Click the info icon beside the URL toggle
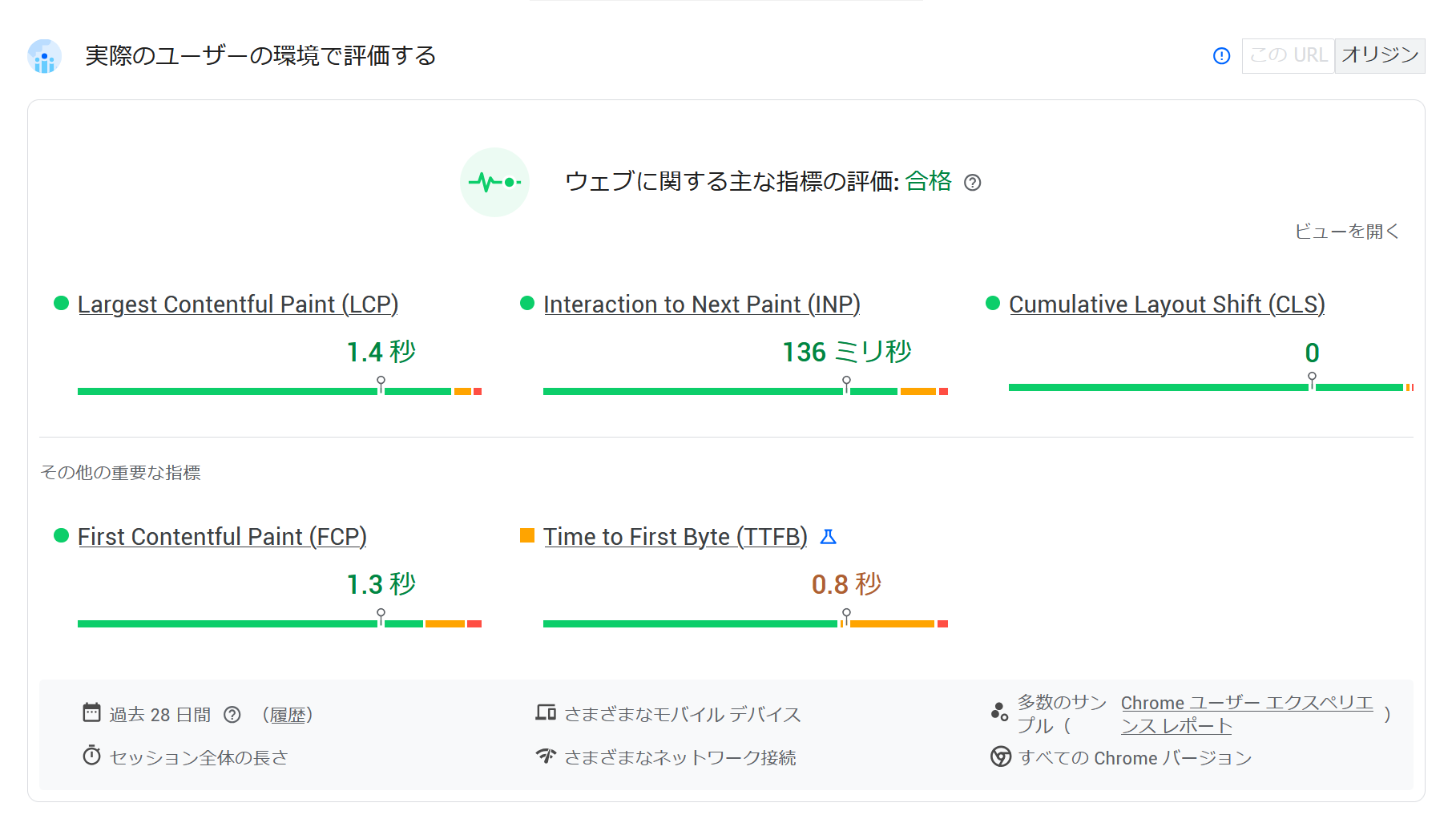This screenshot has height=831, width=1456. click(x=1221, y=56)
